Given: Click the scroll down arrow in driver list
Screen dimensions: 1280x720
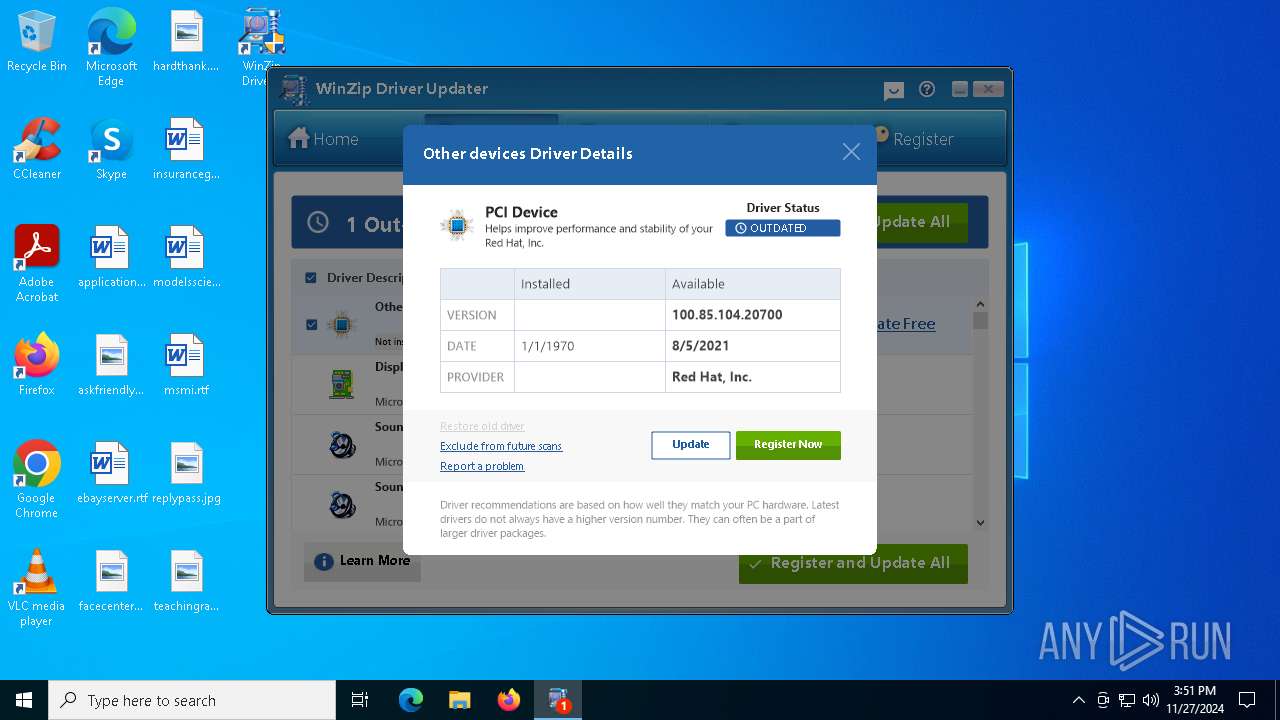Looking at the screenshot, I should [x=980, y=522].
